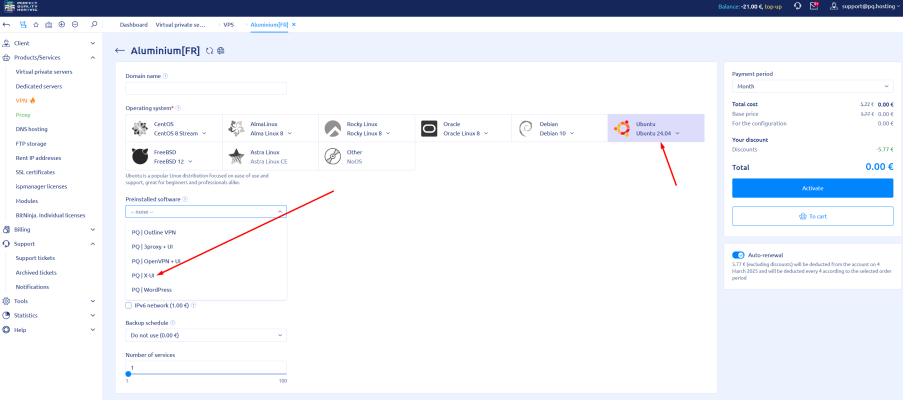Select the FreeBSD operating system logo

(140, 156)
